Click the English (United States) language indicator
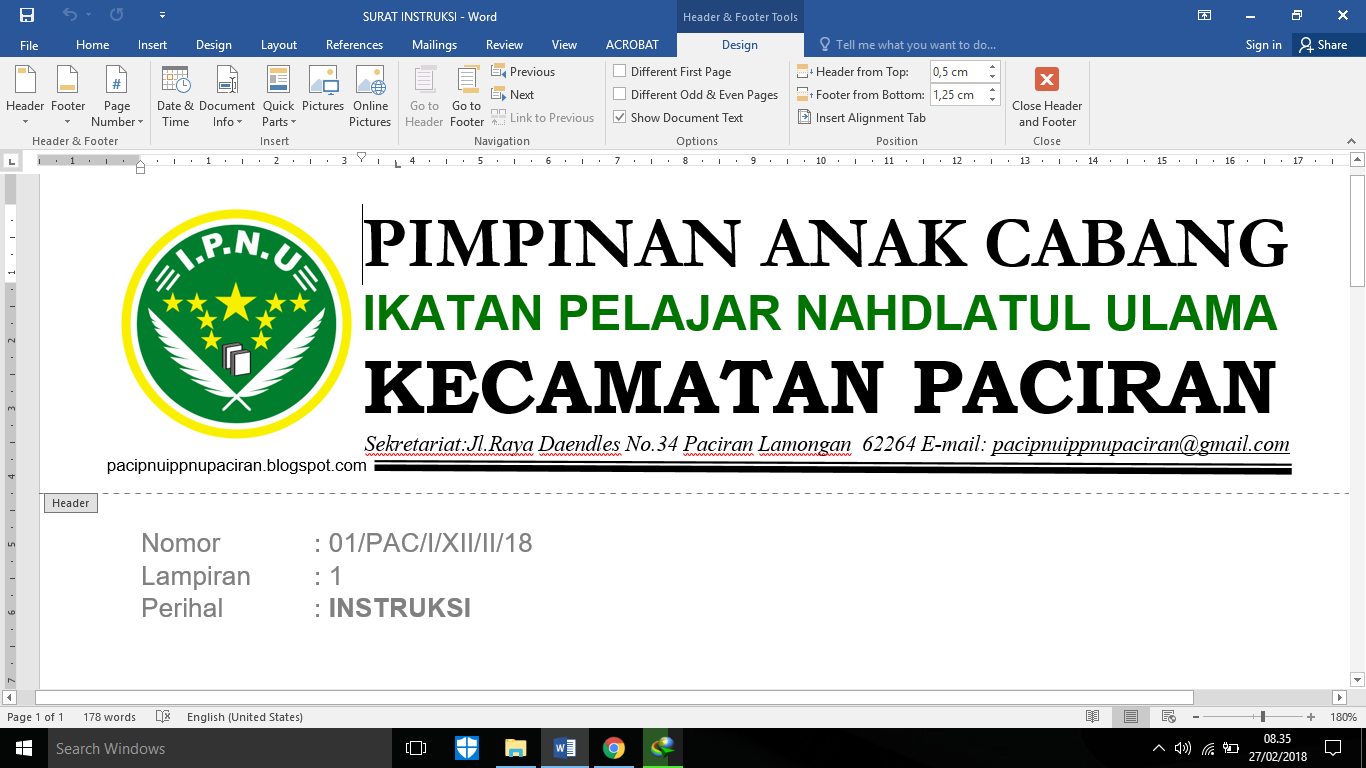This screenshot has width=1366, height=768. pos(245,717)
